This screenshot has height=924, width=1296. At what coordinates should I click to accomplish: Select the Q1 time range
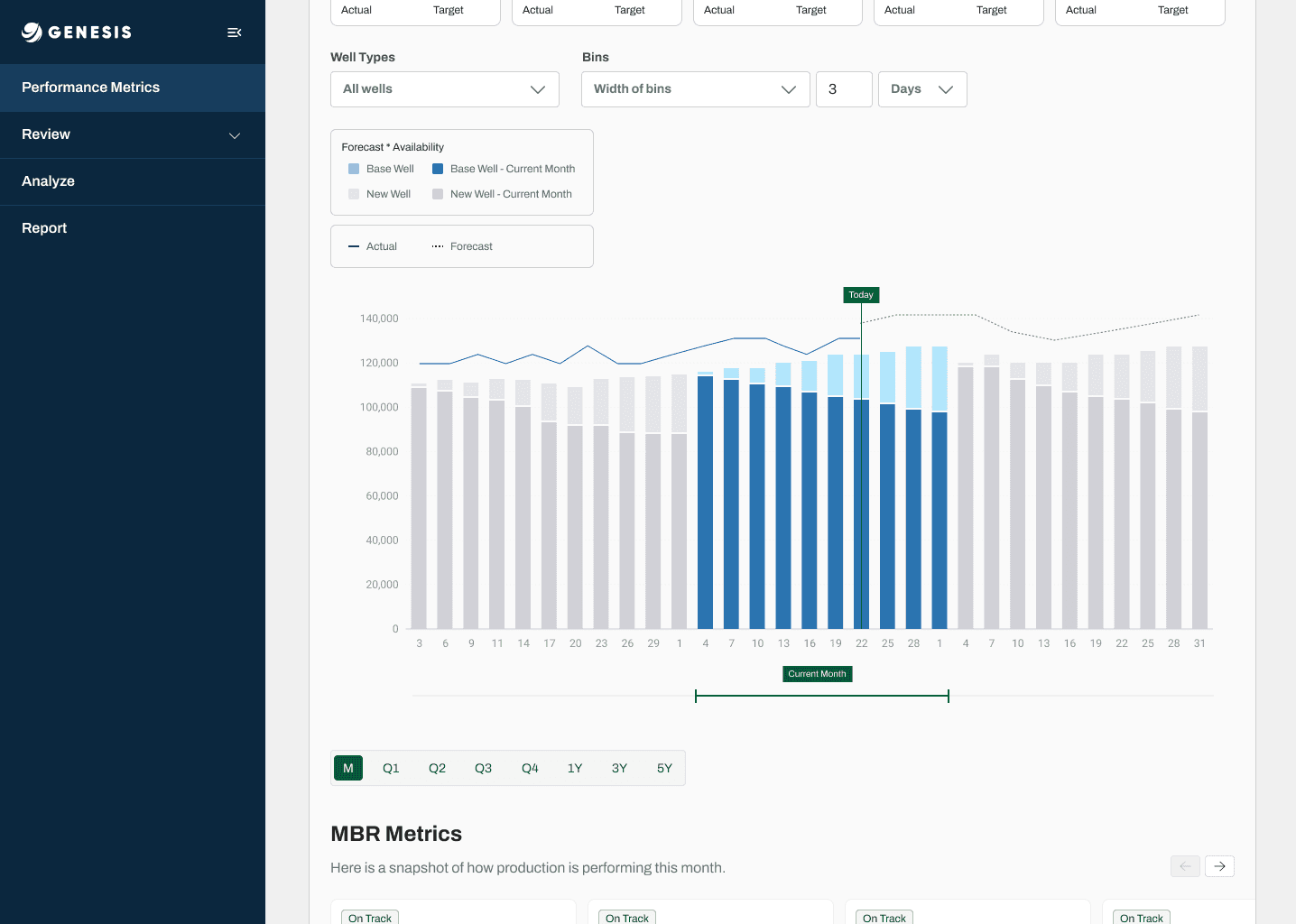click(391, 768)
